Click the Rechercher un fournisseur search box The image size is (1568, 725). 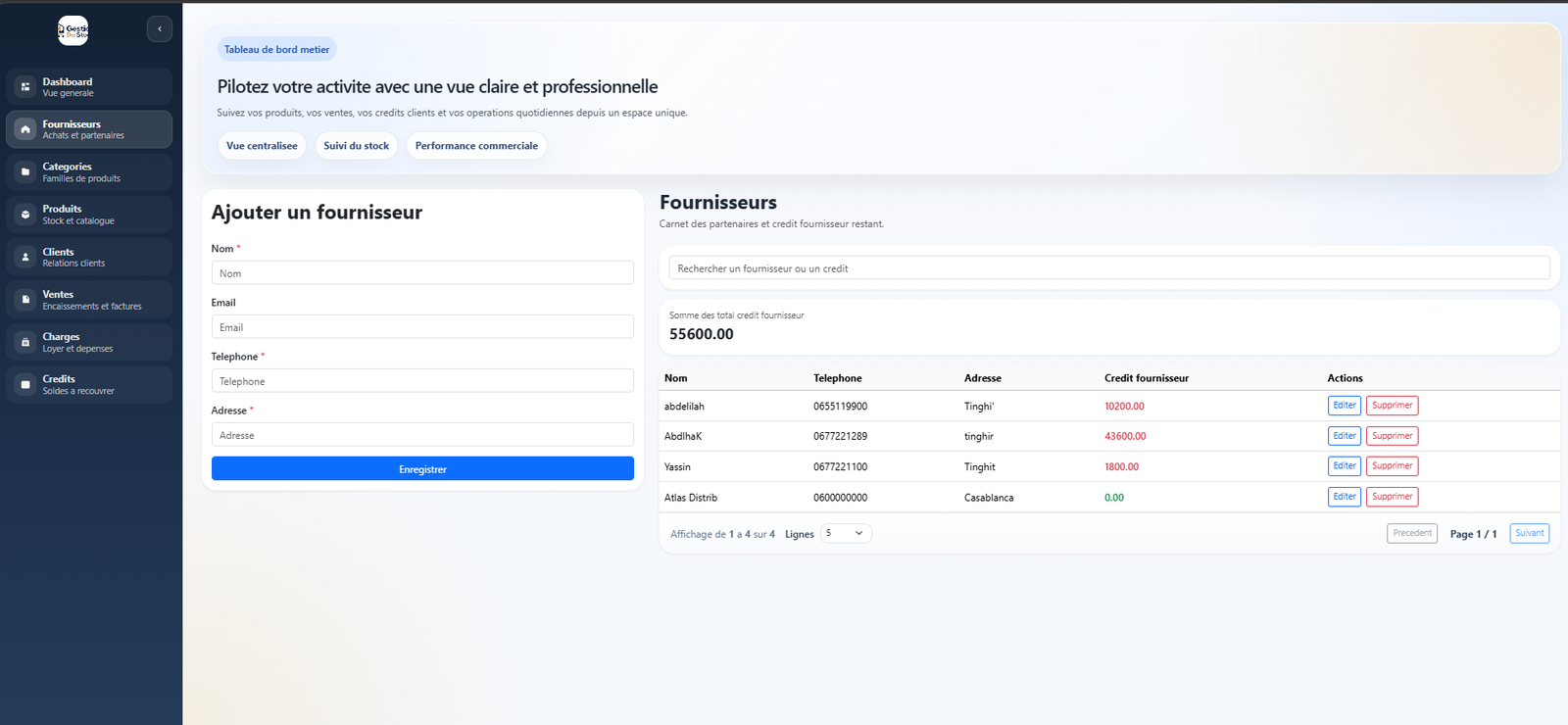click(1109, 268)
